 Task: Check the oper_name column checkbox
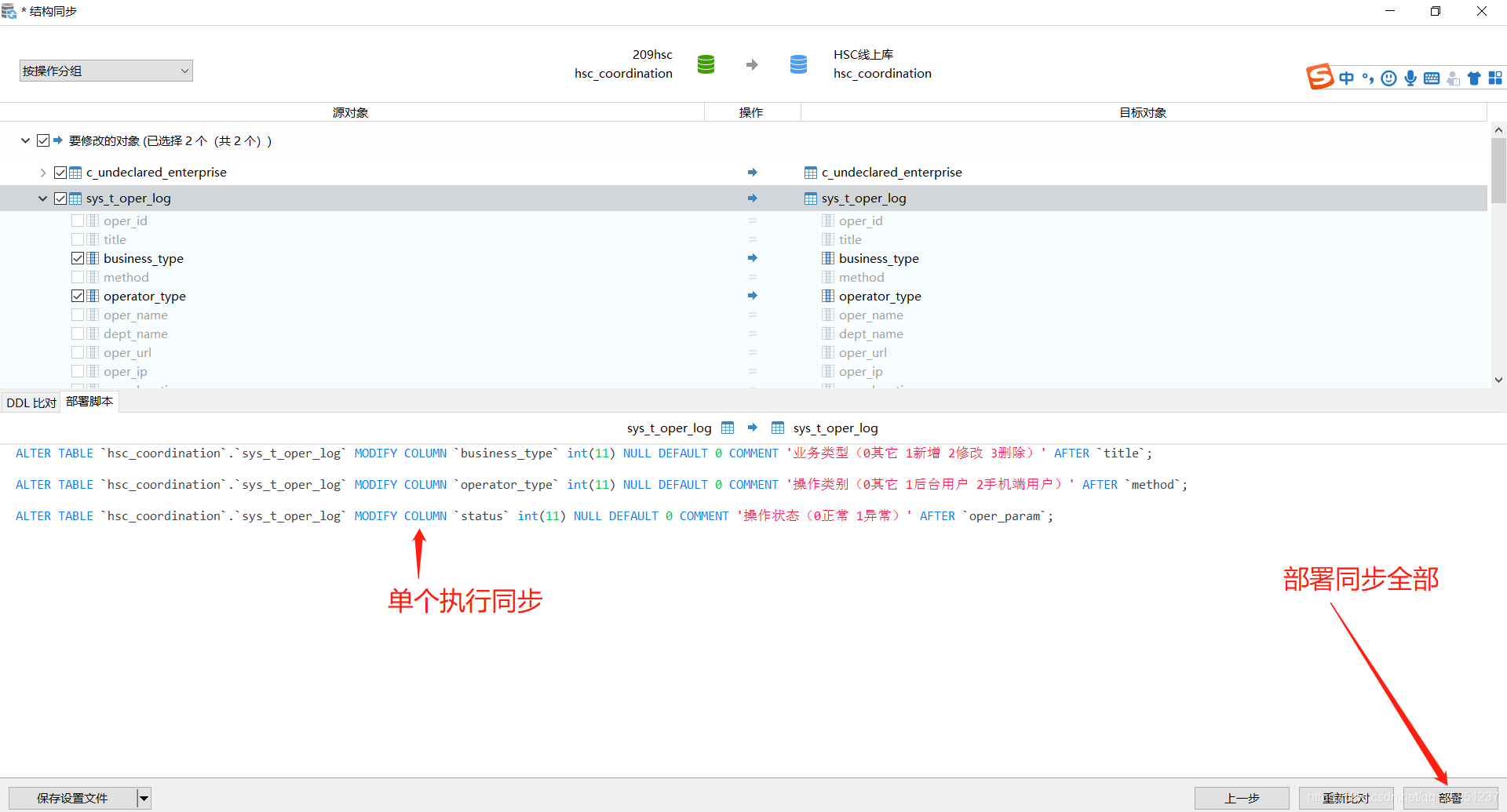coord(78,315)
